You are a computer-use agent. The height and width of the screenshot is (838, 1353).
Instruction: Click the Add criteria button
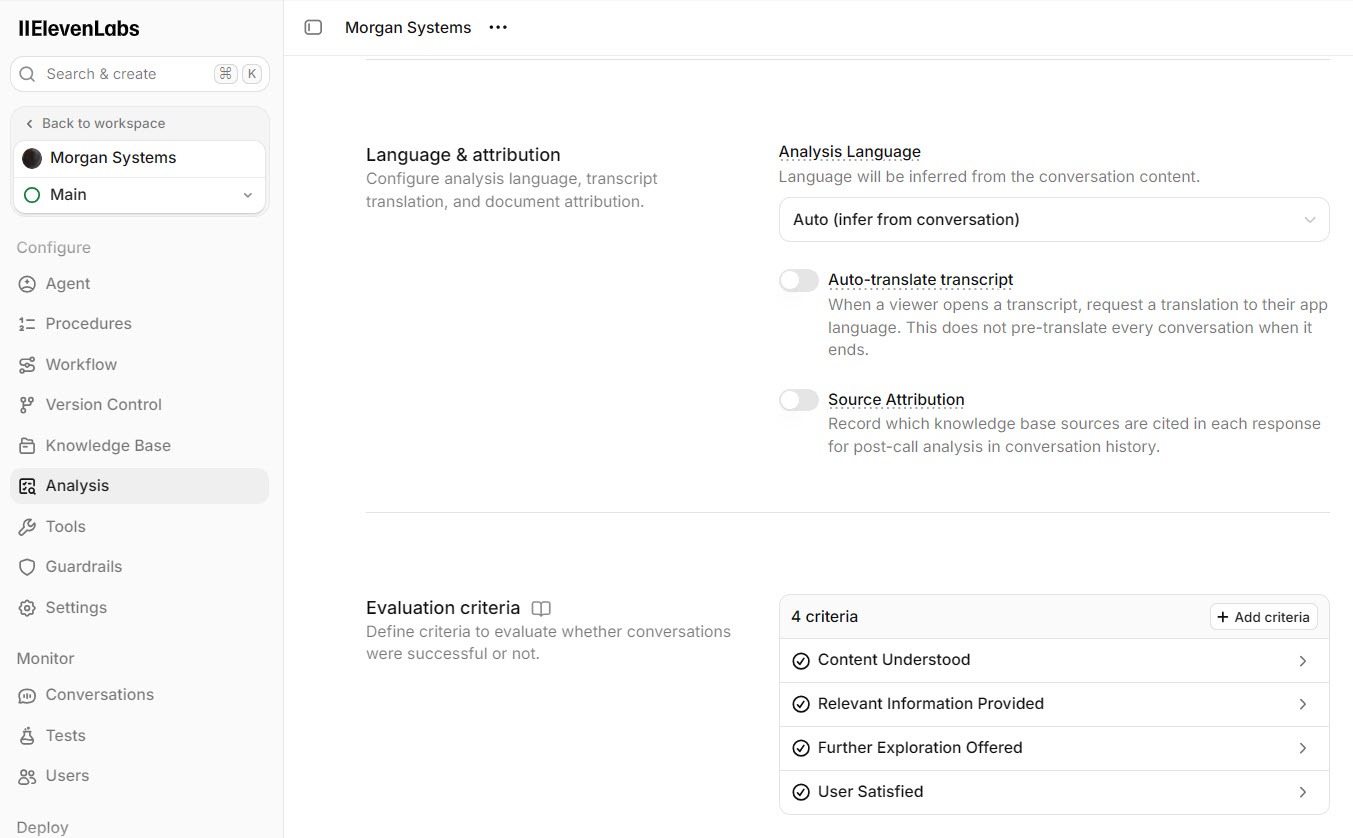tap(1263, 617)
